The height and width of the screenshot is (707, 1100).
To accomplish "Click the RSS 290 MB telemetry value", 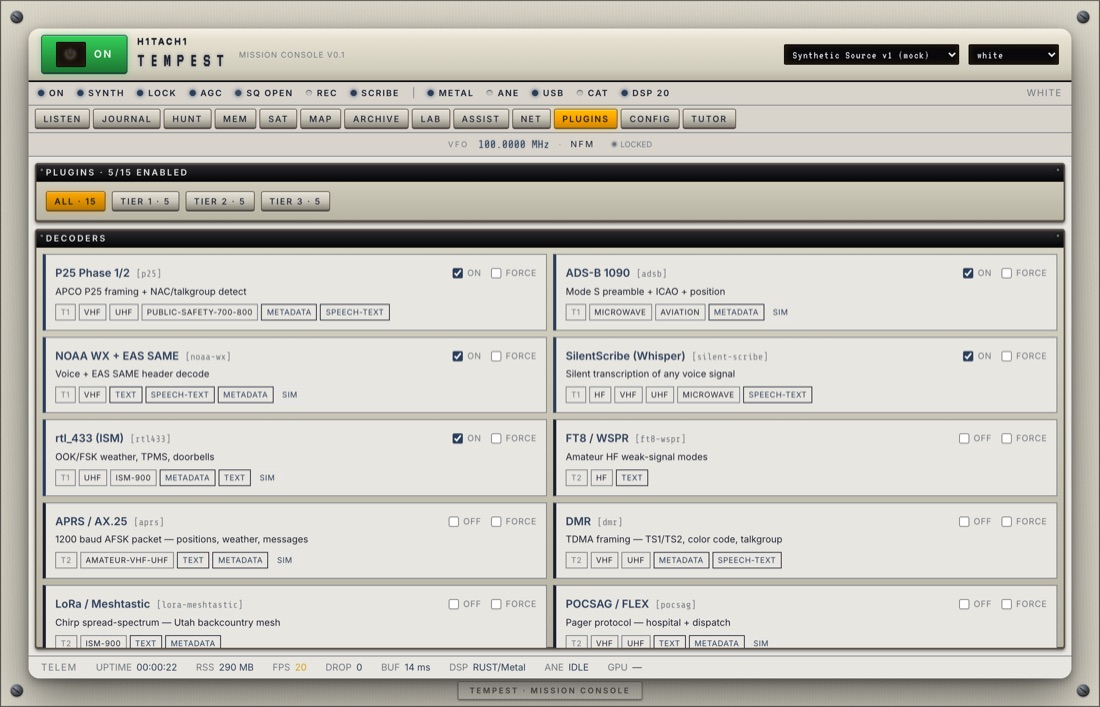I will coord(224,668).
